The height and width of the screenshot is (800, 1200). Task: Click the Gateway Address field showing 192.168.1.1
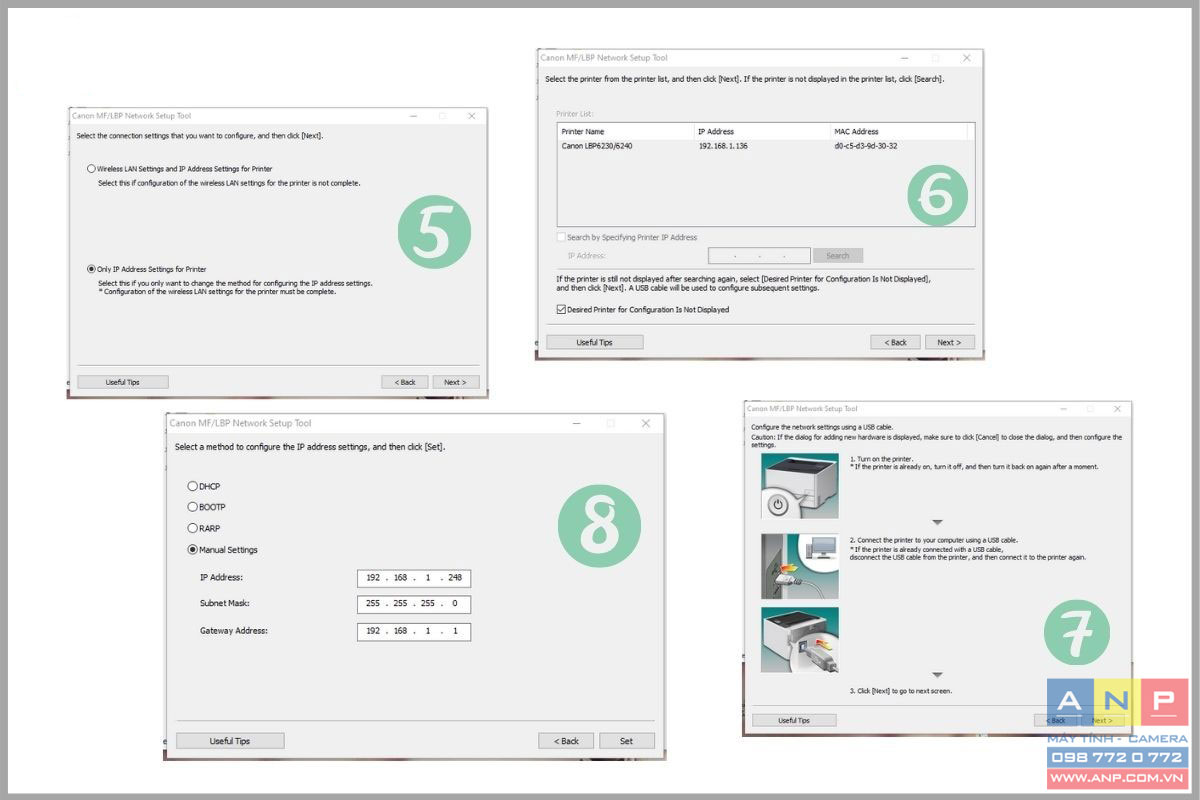tap(414, 631)
